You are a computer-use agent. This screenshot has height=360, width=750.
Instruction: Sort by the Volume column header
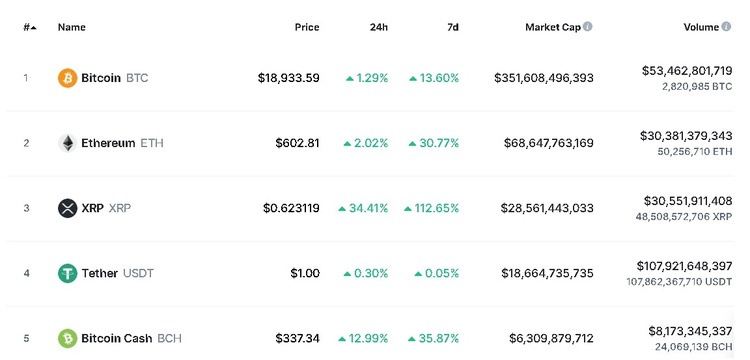701,27
